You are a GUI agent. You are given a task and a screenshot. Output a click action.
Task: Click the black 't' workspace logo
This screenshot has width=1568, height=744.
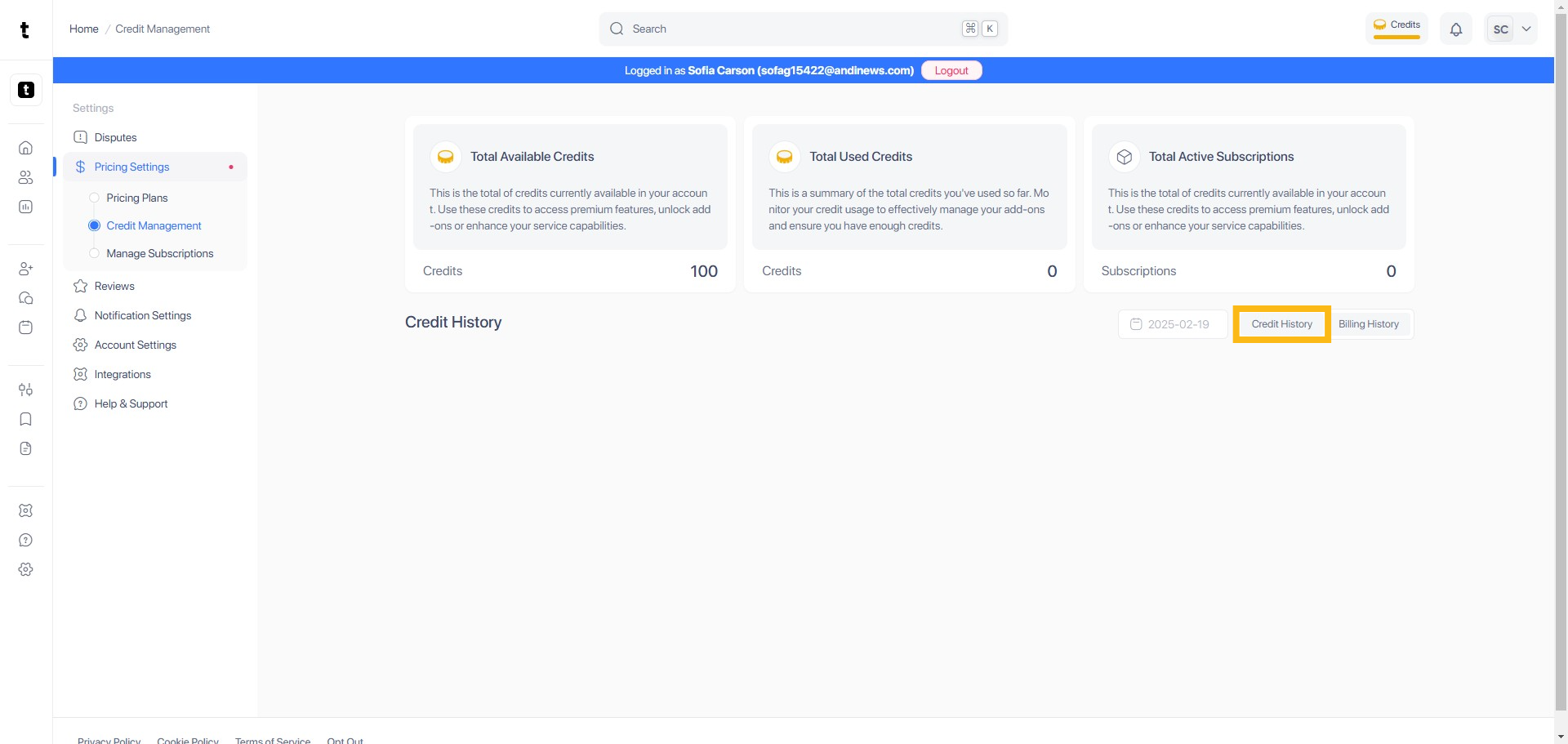click(26, 90)
